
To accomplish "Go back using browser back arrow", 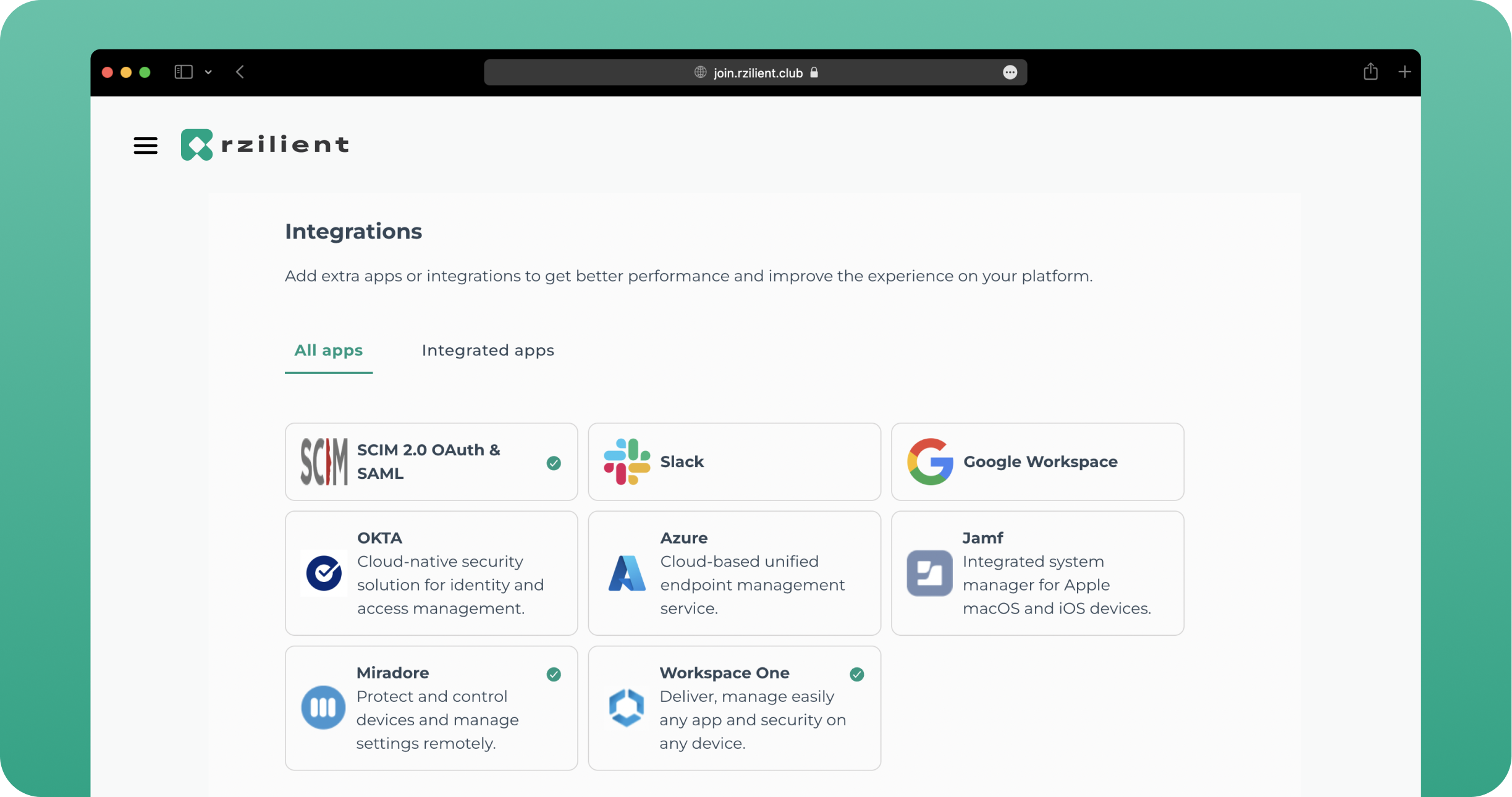I will click(x=240, y=72).
